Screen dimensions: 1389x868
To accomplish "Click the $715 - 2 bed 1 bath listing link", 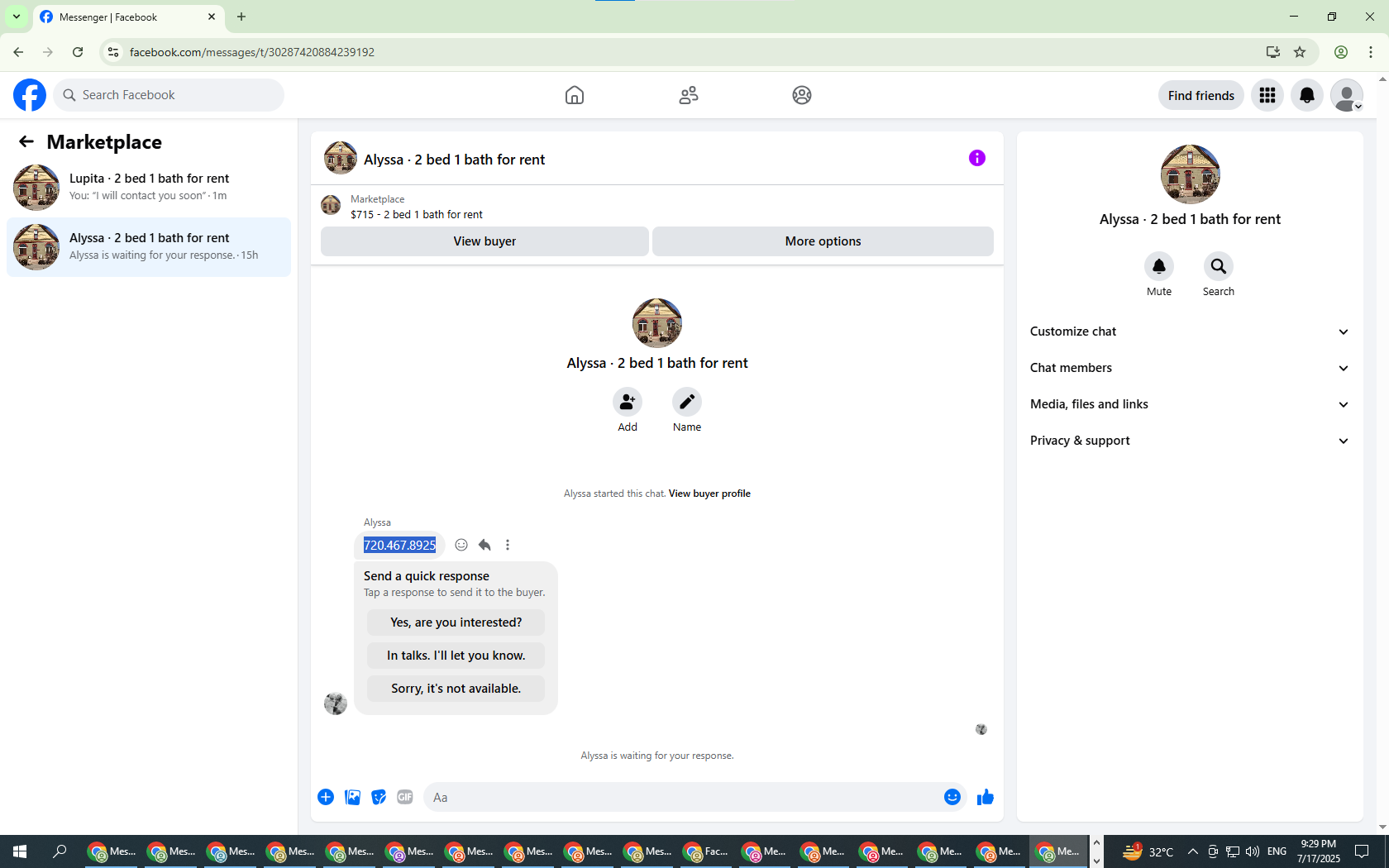I will [417, 214].
